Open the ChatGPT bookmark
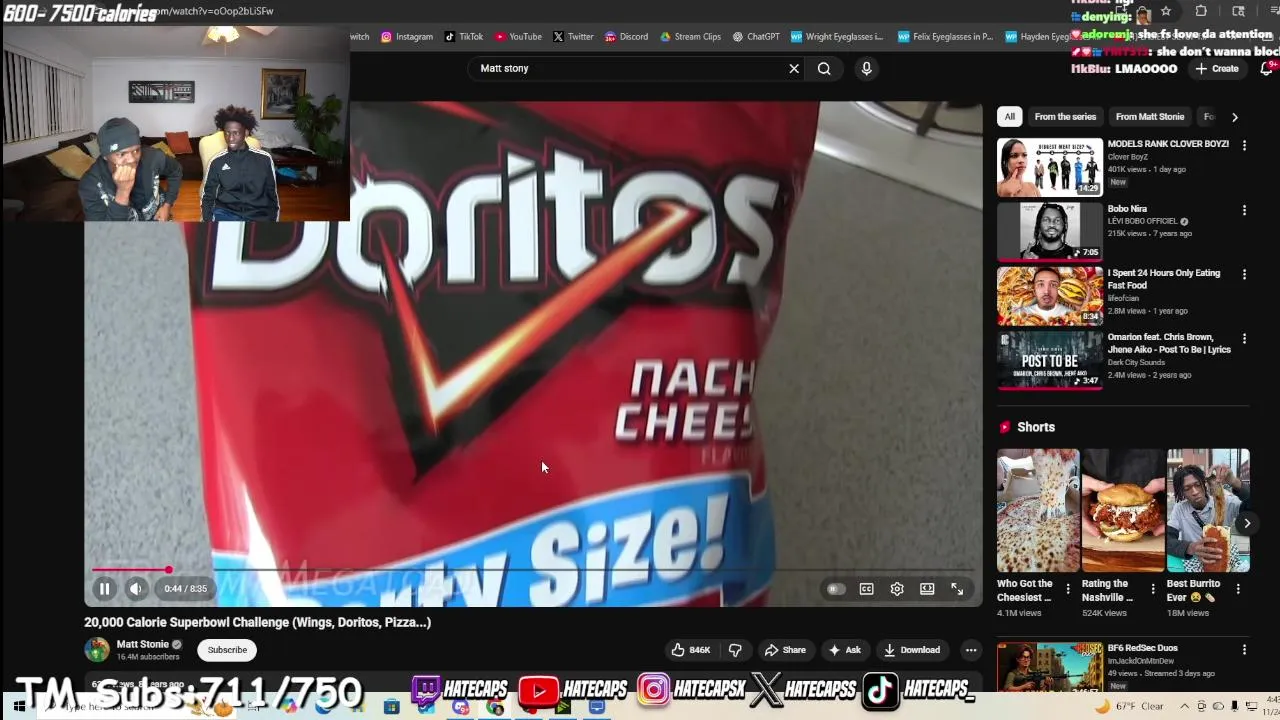Viewport: 1280px width, 720px height. click(756, 37)
